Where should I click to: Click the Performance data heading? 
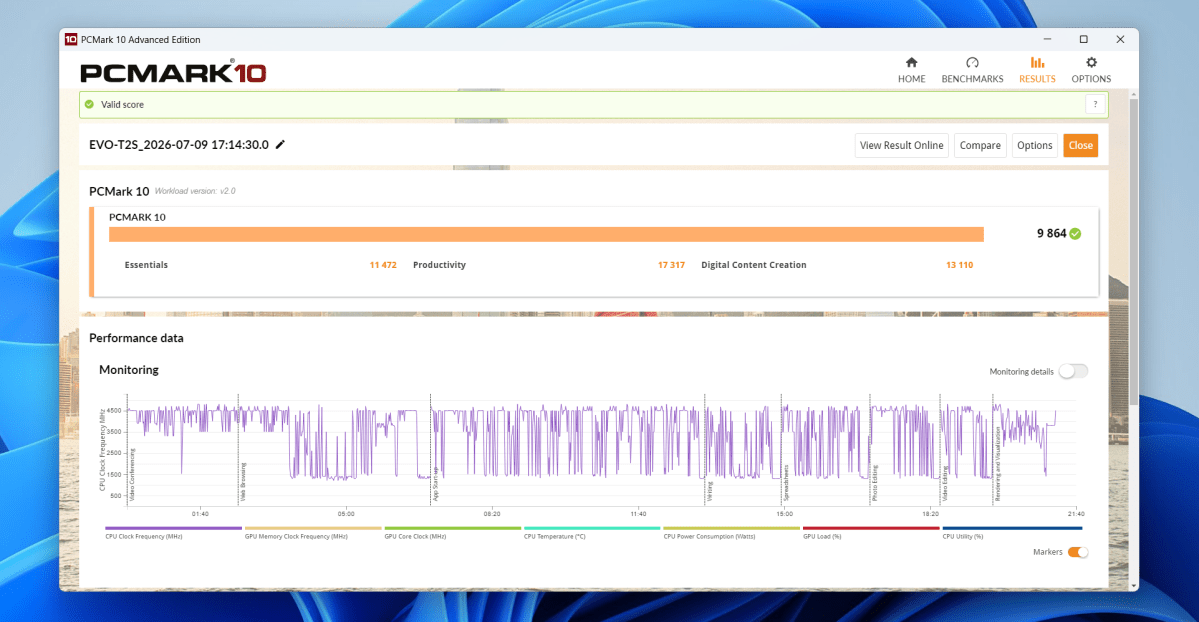tap(136, 338)
